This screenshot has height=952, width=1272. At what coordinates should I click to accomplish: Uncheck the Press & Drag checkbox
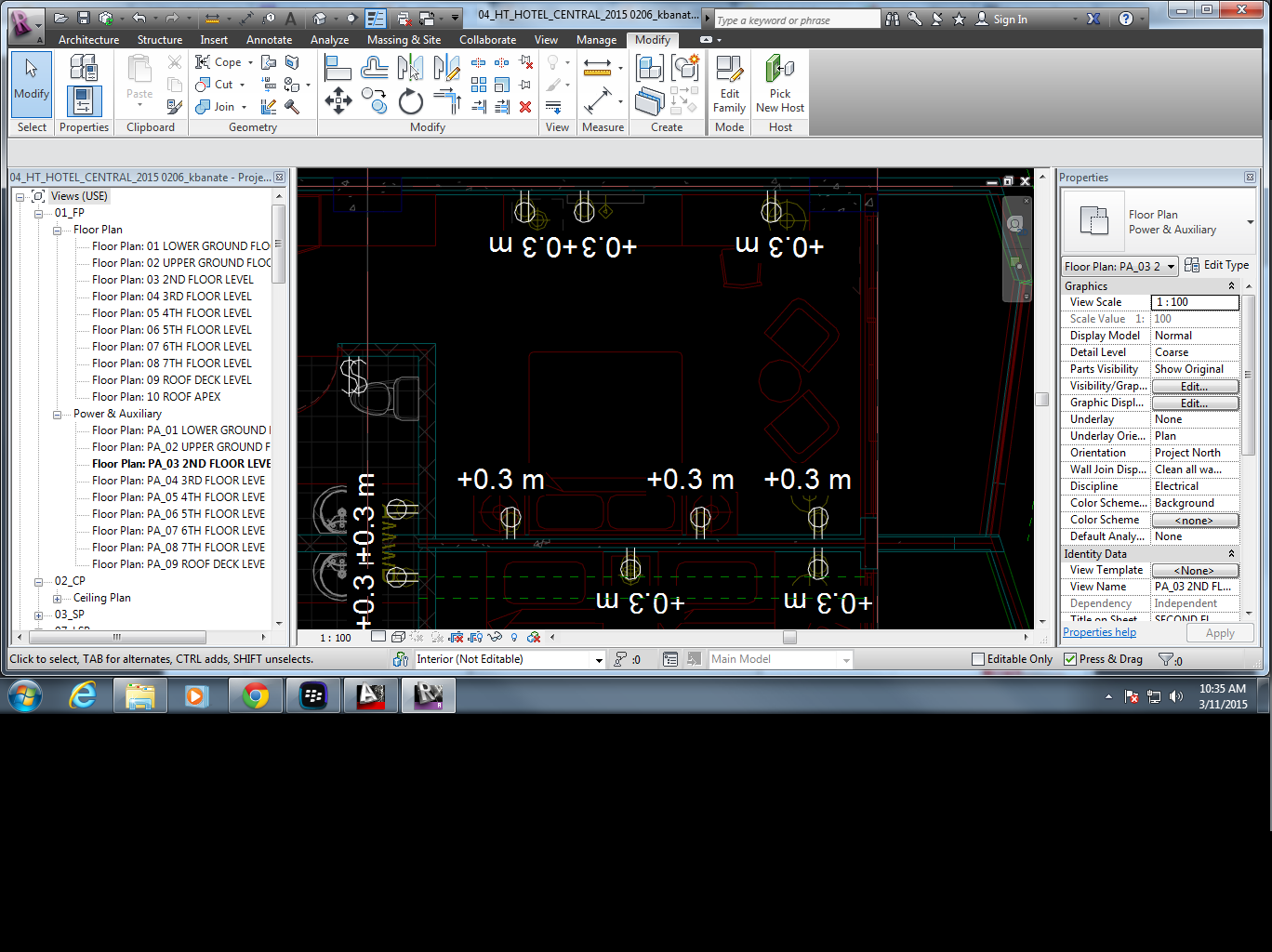pos(1070,659)
